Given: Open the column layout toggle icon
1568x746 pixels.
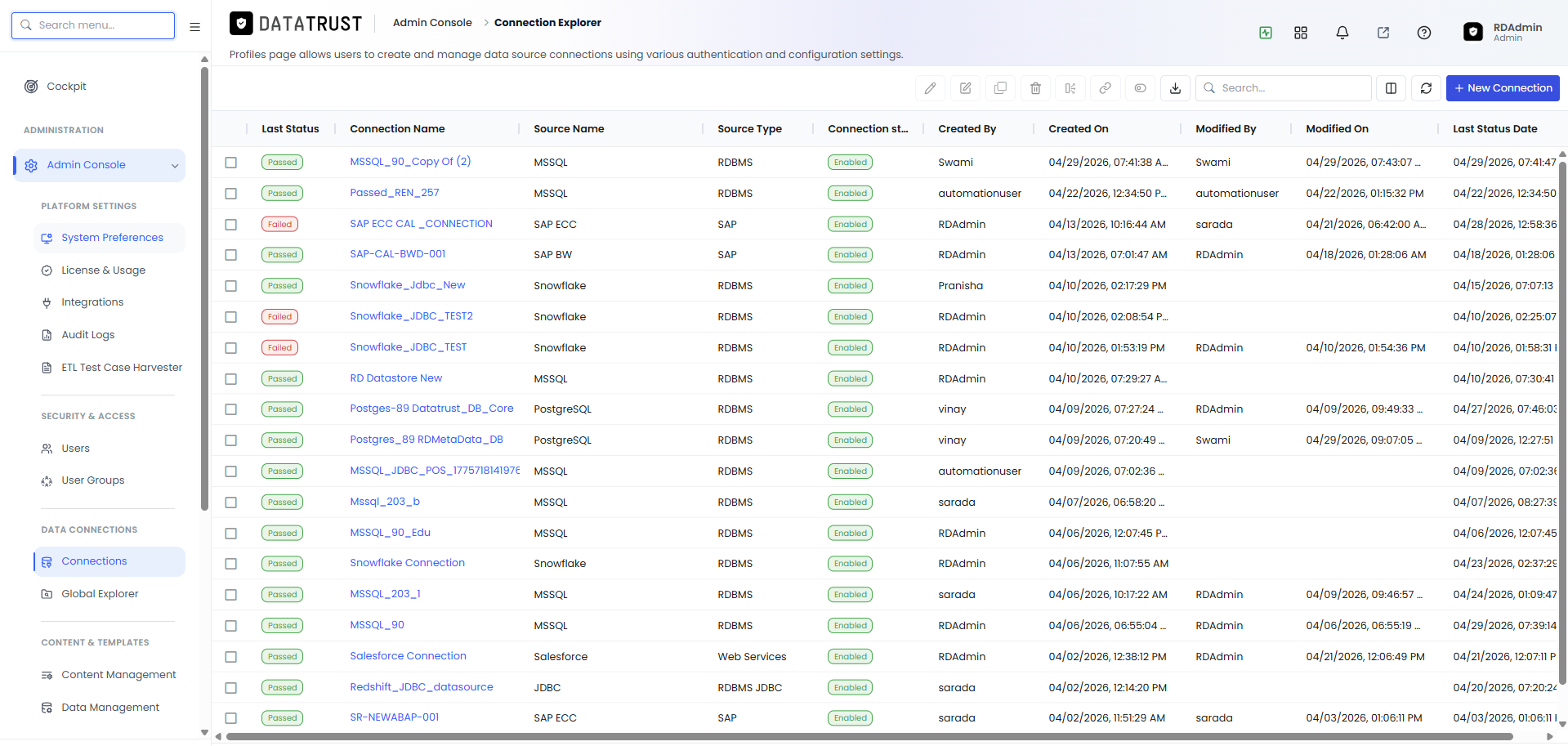Looking at the screenshot, I should [1391, 88].
